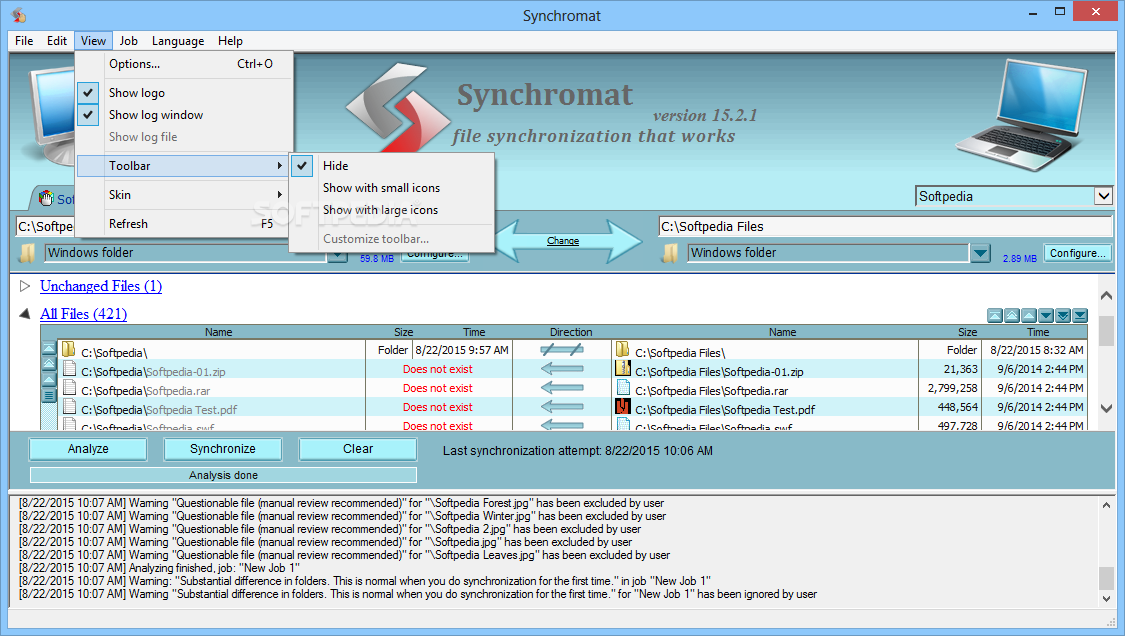Click the Clear button
Screen dimensions: 1125x636
(357, 449)
